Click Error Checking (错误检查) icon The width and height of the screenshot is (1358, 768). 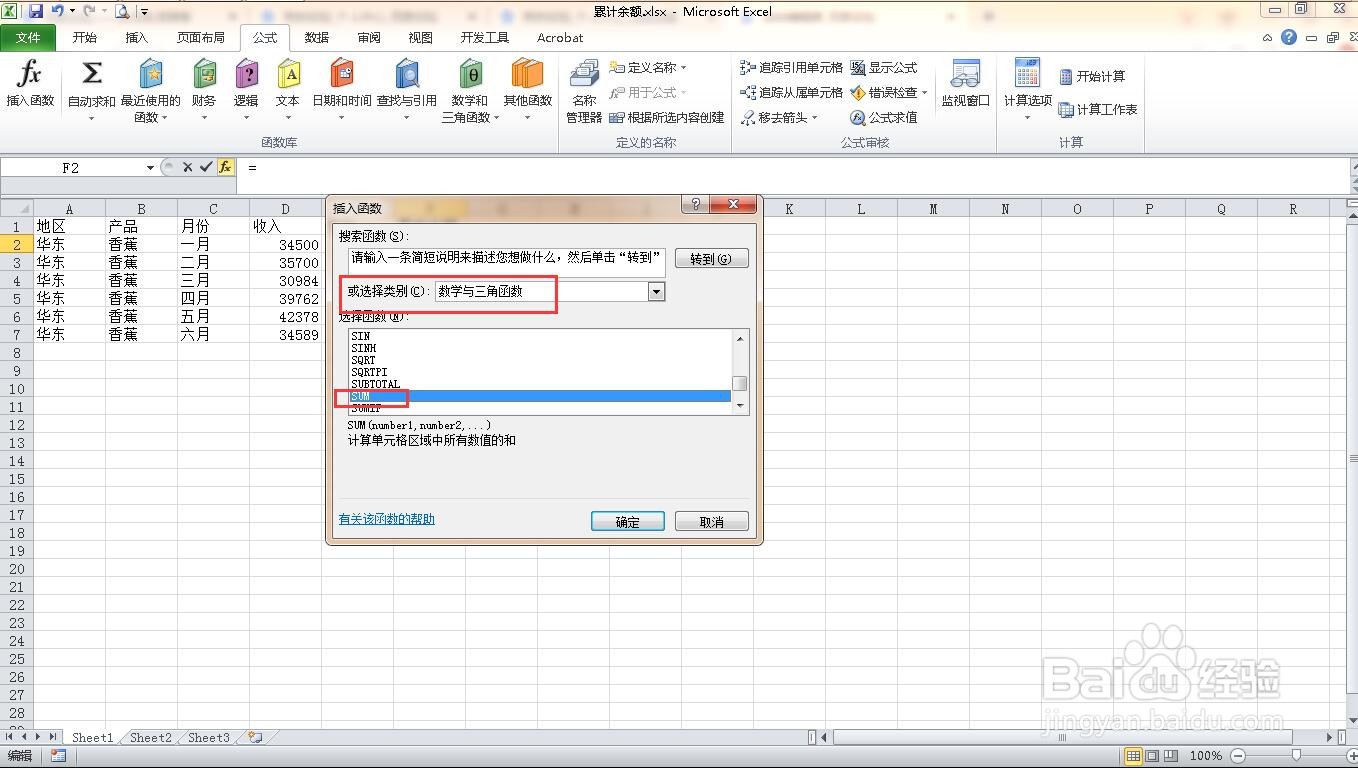[x=858, y=92]
